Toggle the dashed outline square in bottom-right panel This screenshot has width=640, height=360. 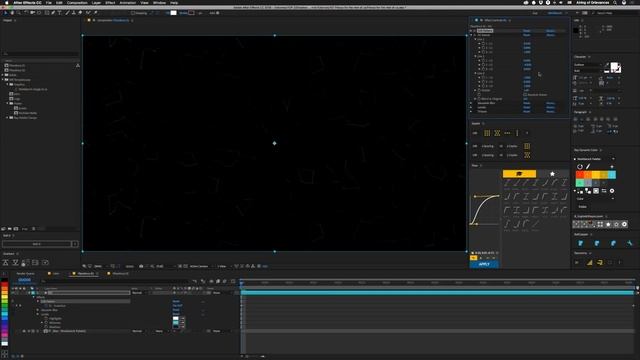tap(610, 262)
